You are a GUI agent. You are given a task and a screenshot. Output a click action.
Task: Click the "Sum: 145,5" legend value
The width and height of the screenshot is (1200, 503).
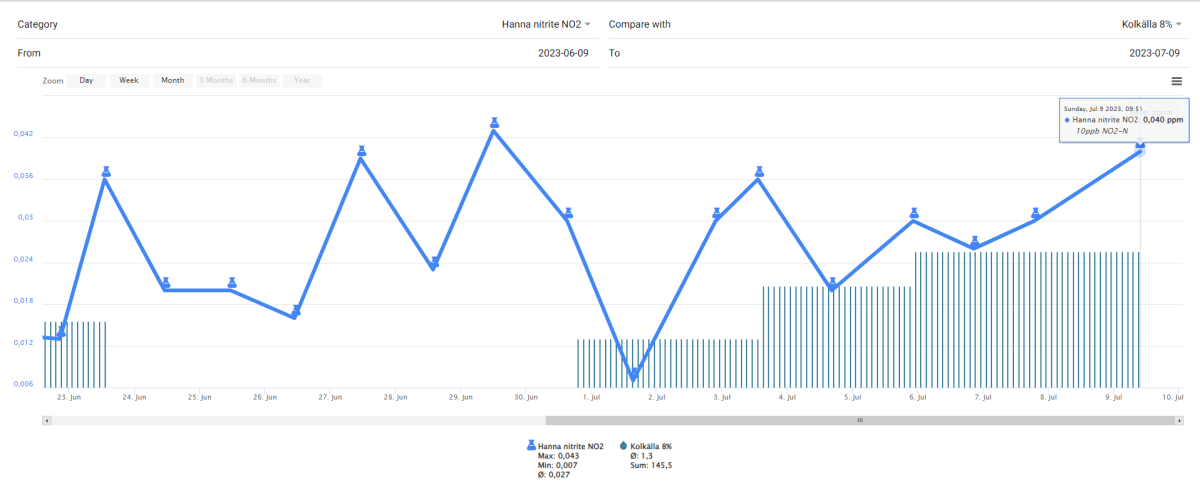(651, 465)
